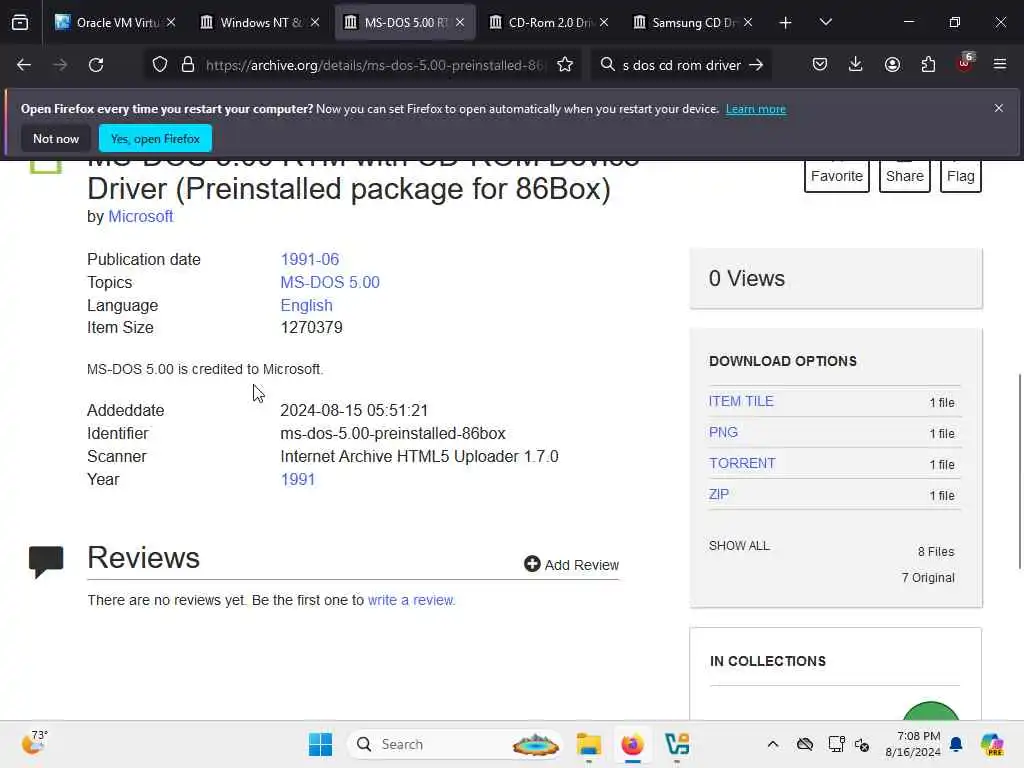Open Firefox taskbar icon
The width and height of the screenshot is (1024, 768).
(632, 744)
